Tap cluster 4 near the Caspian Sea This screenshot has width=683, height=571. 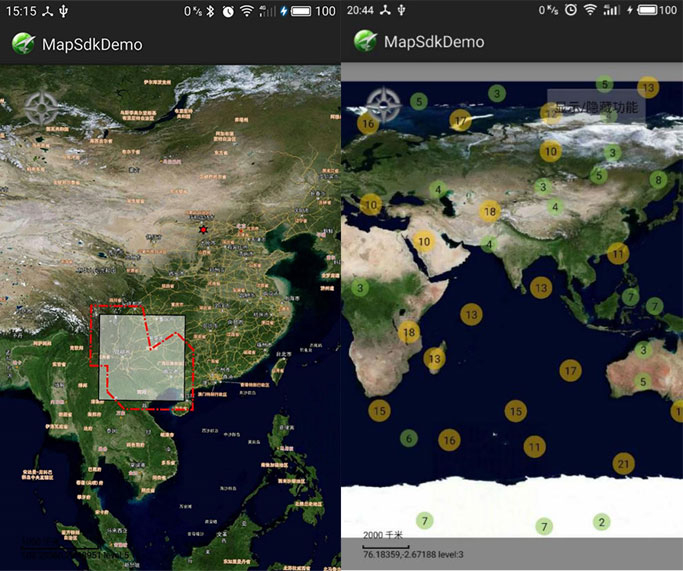438,189
